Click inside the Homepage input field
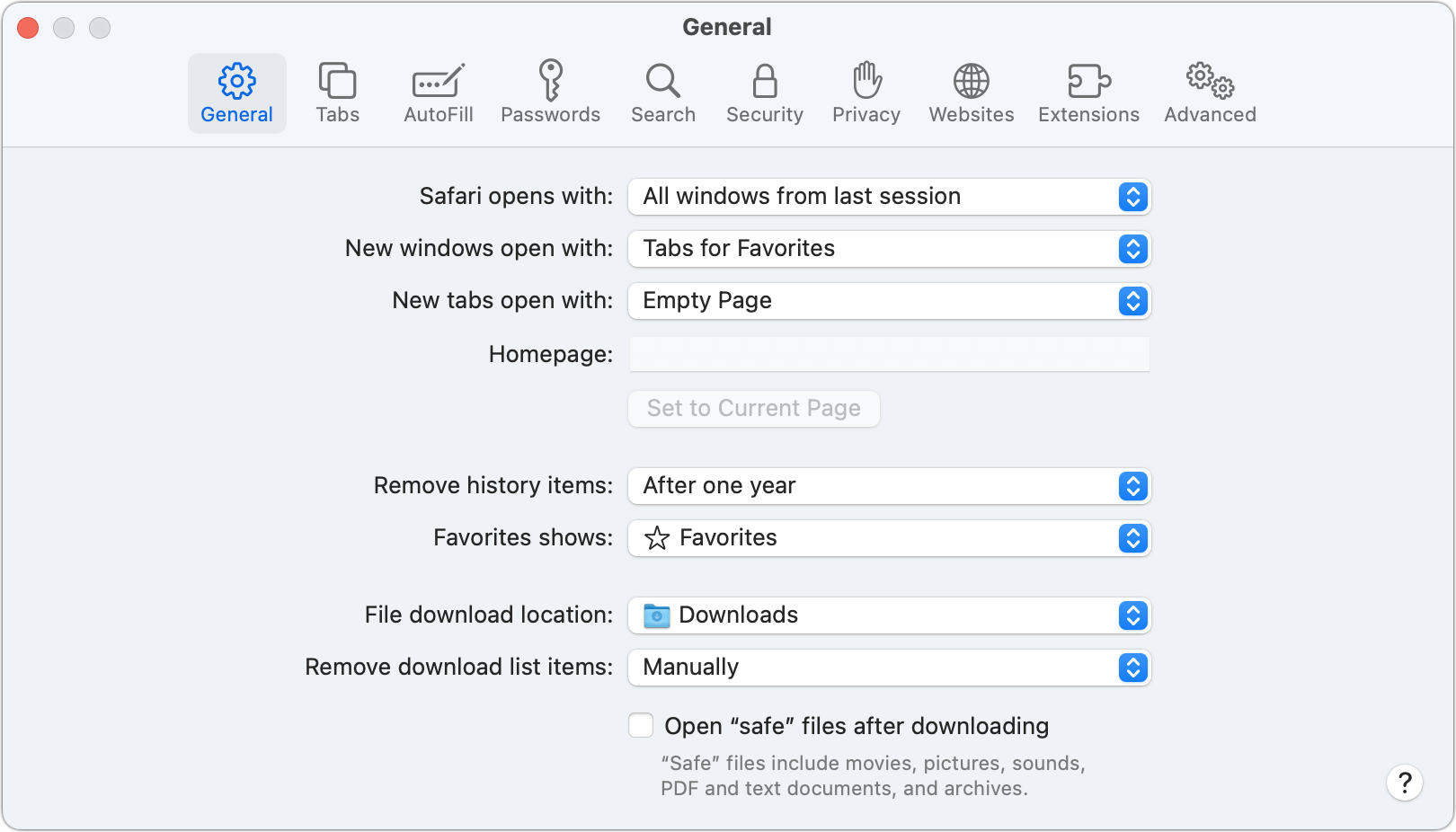 (x=889, y=354)
